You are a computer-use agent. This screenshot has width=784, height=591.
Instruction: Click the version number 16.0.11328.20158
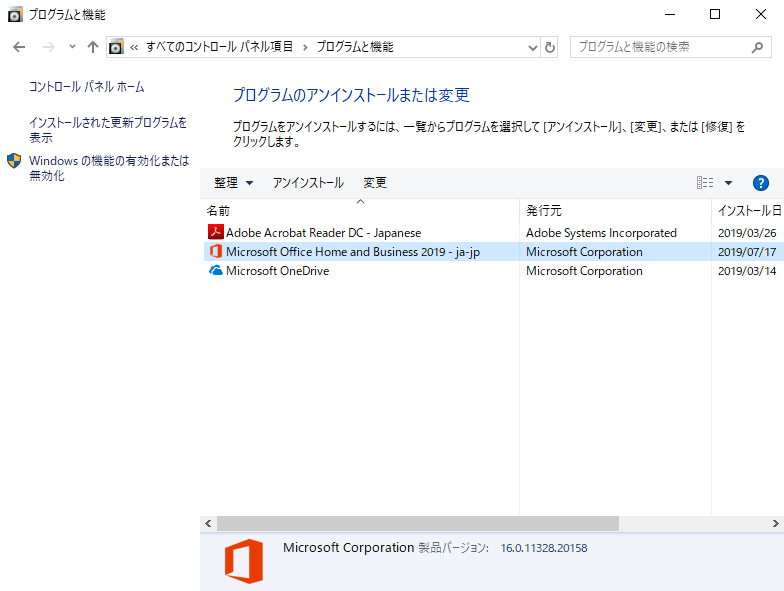pos(544,548)
